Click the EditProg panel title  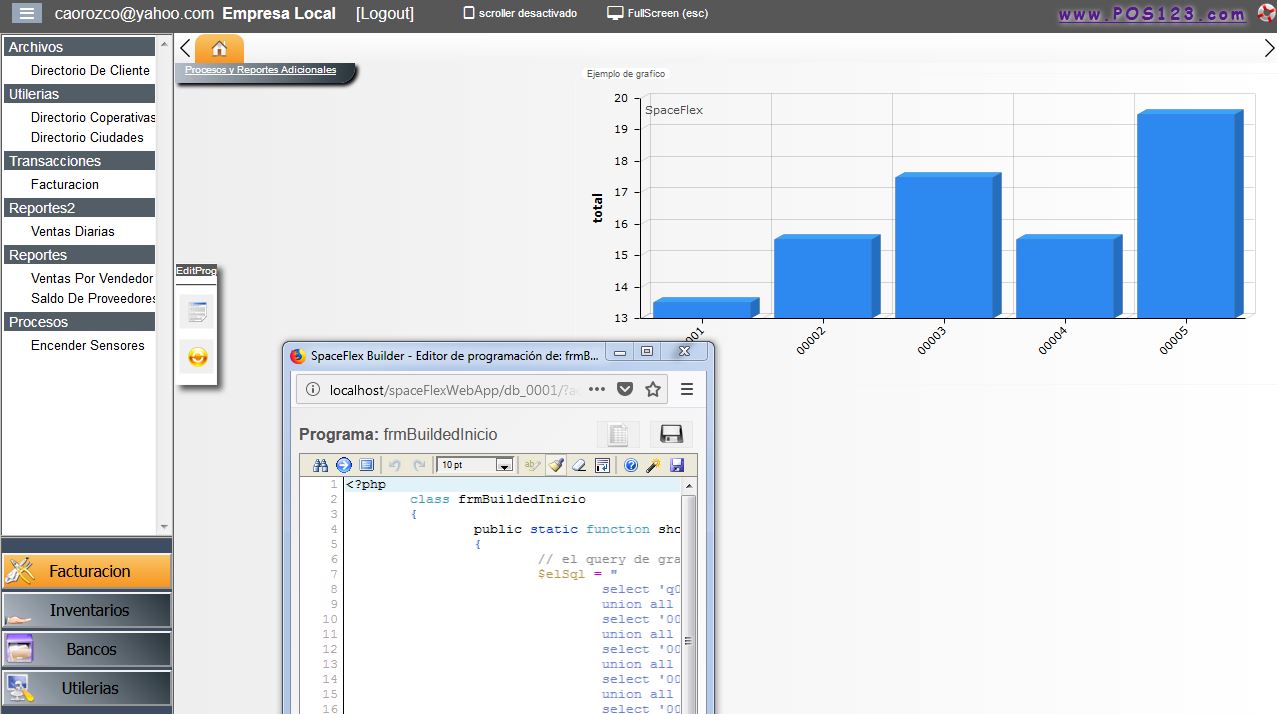tap(196, 271)
